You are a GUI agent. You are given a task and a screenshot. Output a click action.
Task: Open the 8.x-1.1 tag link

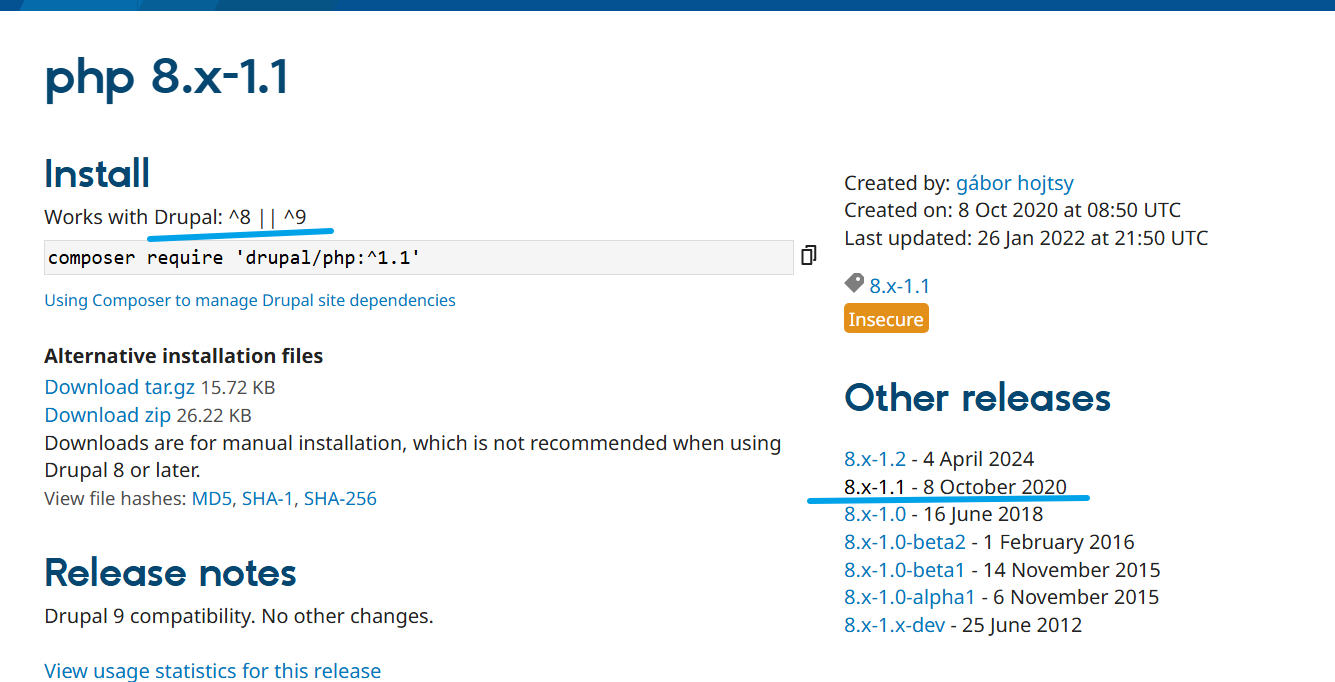tap(899, 286)
